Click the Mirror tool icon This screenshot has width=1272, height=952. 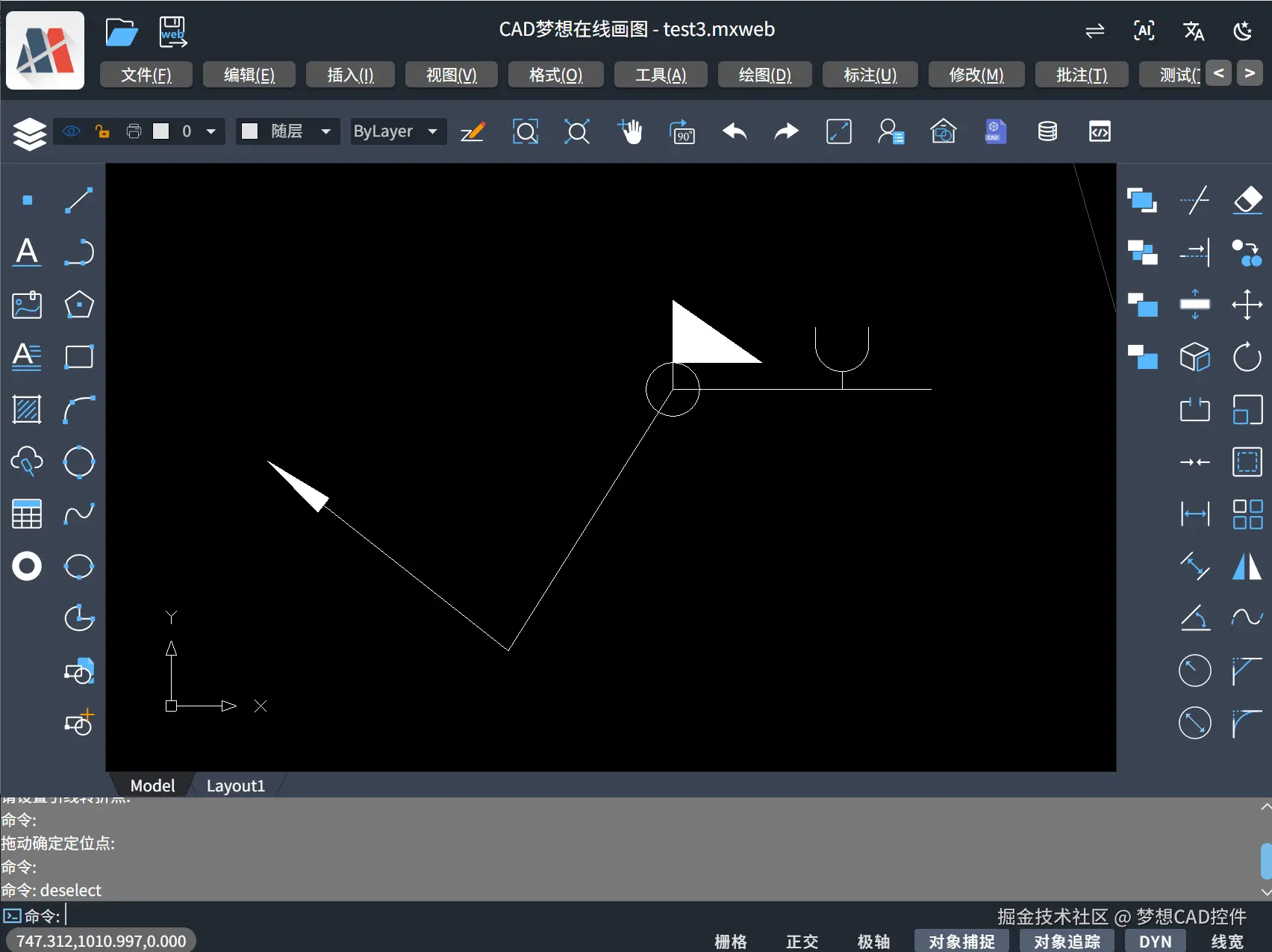[1247, 566]
